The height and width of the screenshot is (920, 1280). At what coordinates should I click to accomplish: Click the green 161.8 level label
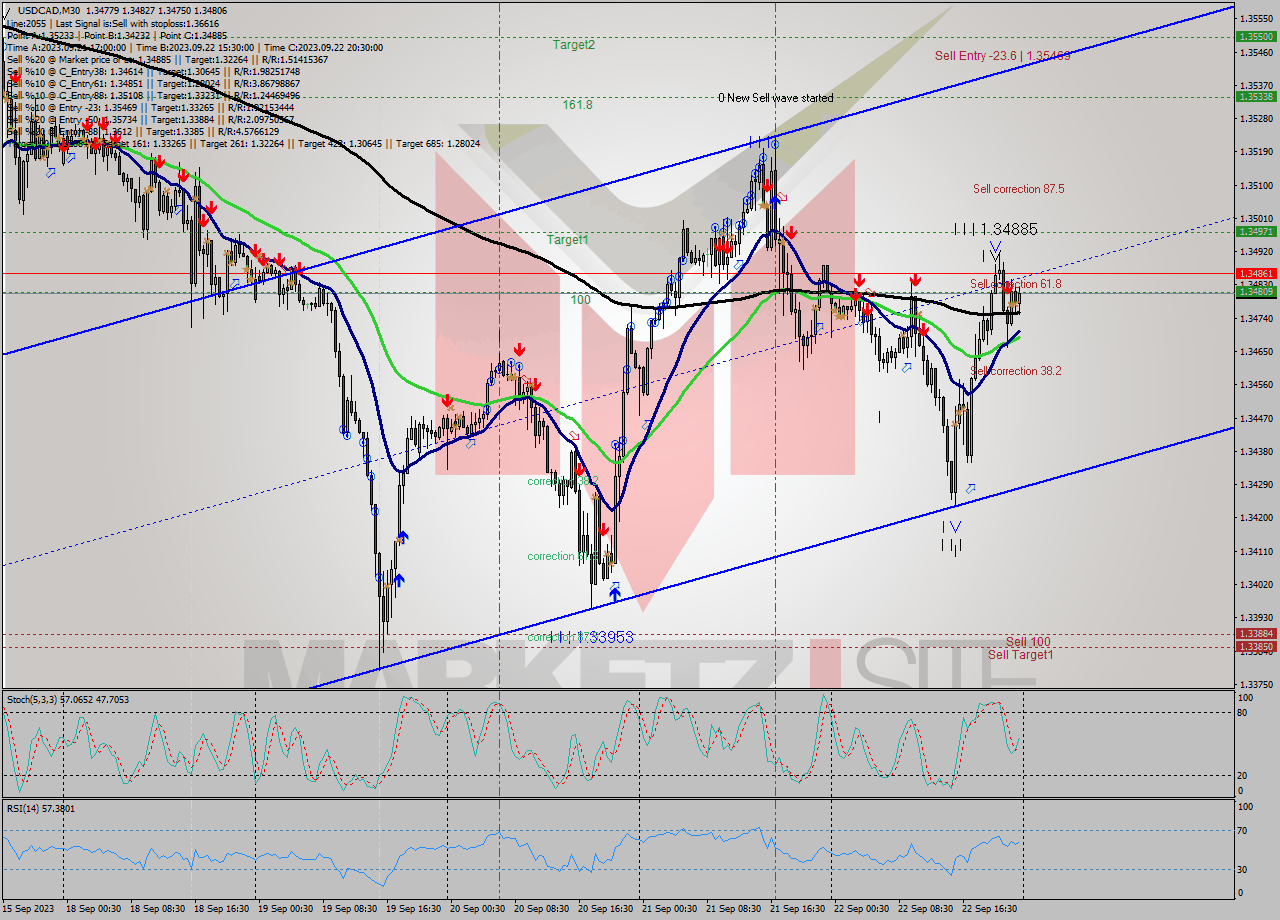577,104
